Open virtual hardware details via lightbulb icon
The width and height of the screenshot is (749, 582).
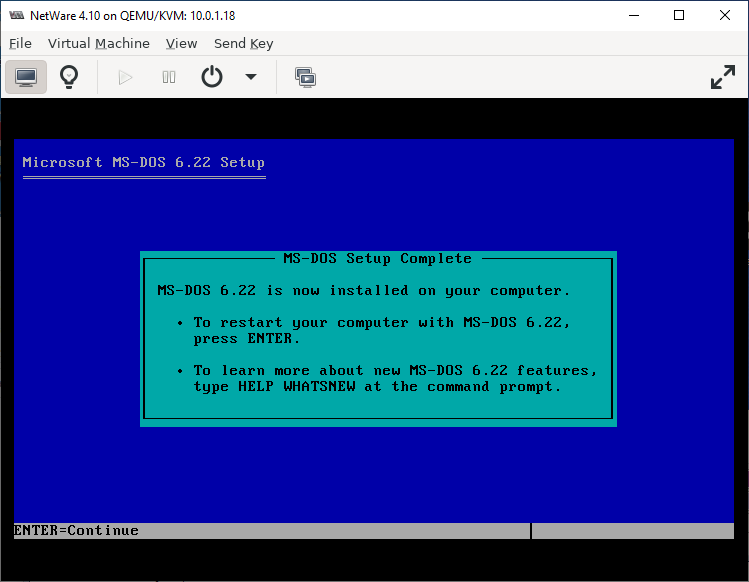click(x=69, y=77)
